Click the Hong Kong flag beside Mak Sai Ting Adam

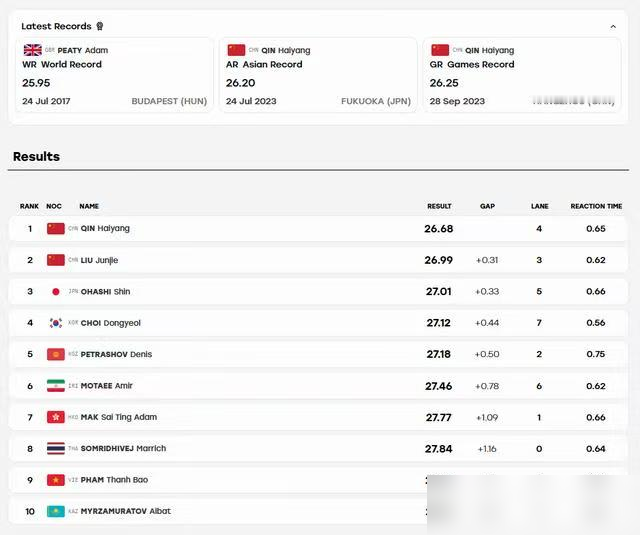click(56, 417)
